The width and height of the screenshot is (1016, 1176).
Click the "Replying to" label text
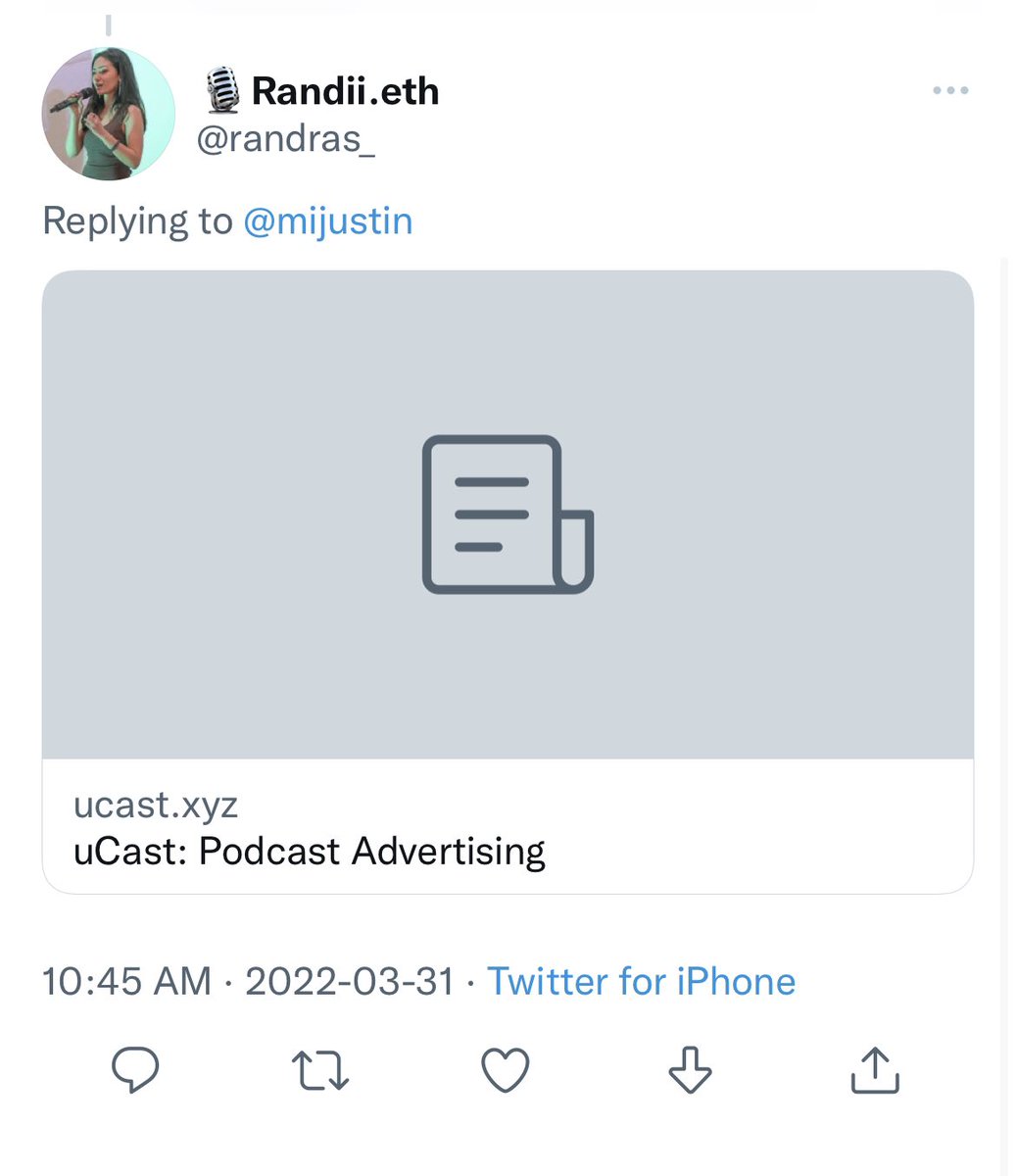click(x=137, y=220)
